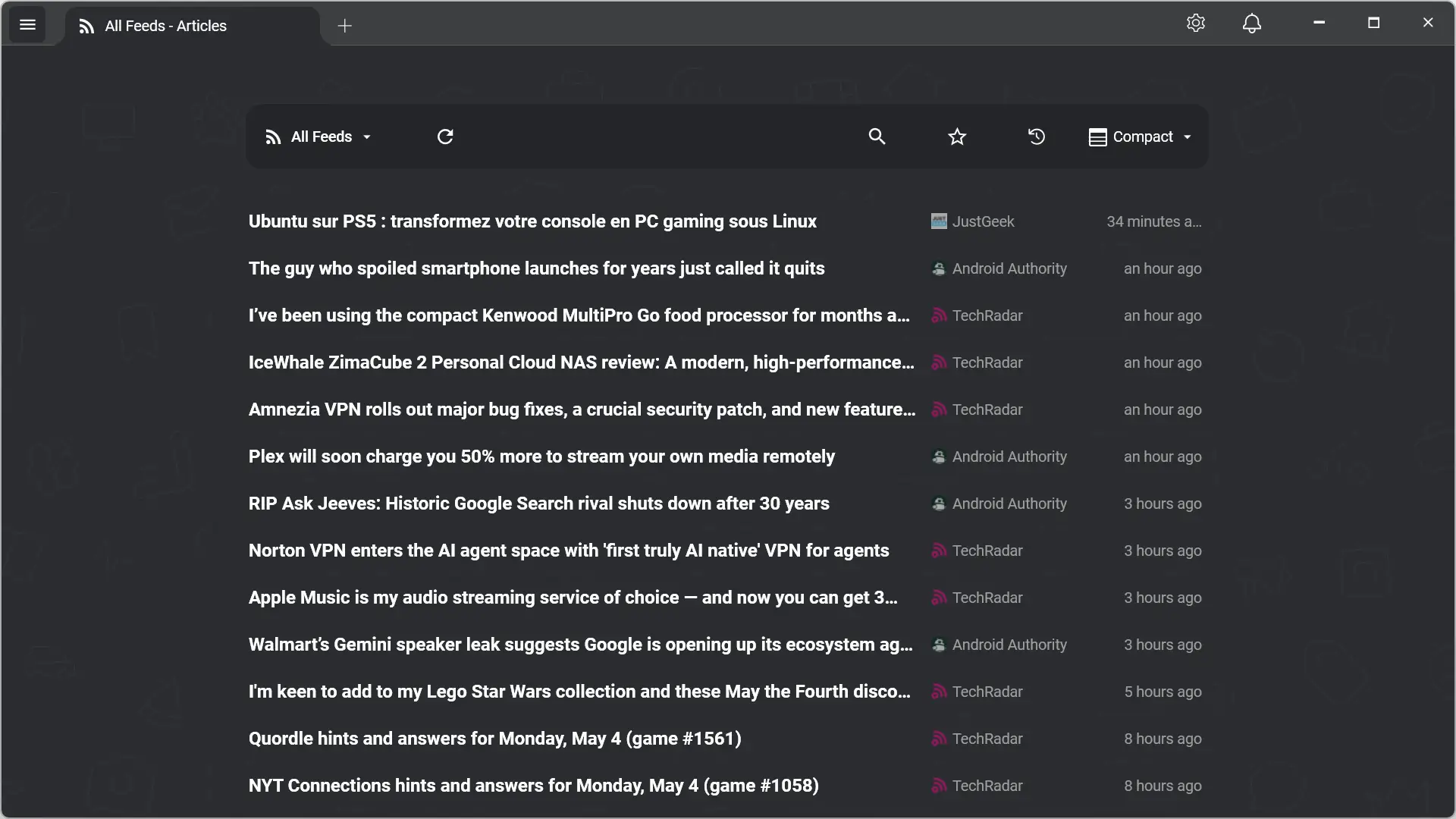Refresh feeds with reload icon
This screenshot has height=819, width=1456.
(x=445, y=136)
